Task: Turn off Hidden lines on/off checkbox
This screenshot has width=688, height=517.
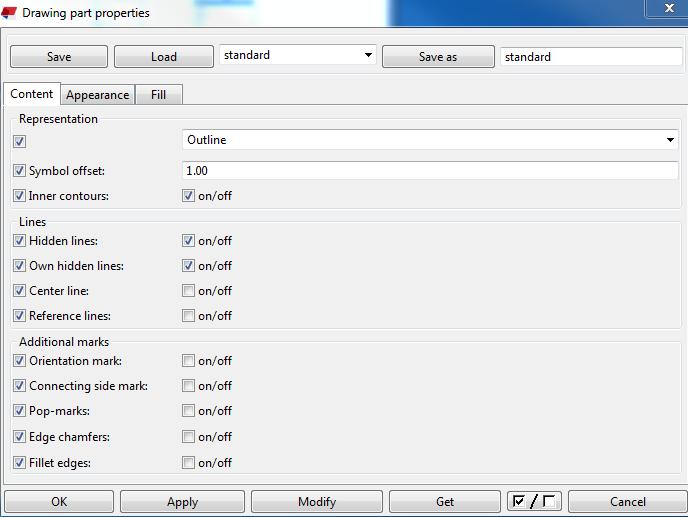Action: pos(188,241)
